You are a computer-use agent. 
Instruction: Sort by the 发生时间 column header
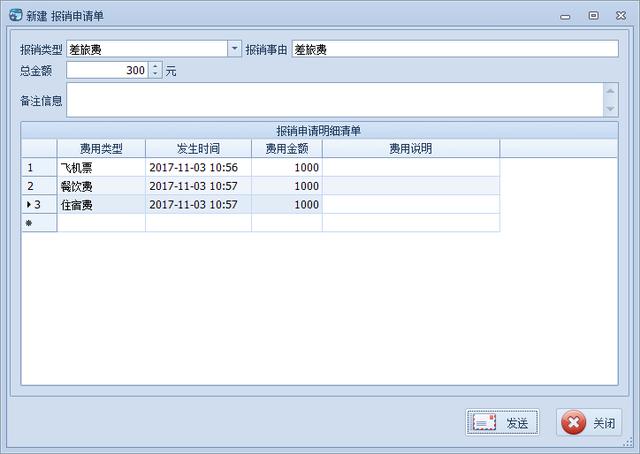point(198,149)
